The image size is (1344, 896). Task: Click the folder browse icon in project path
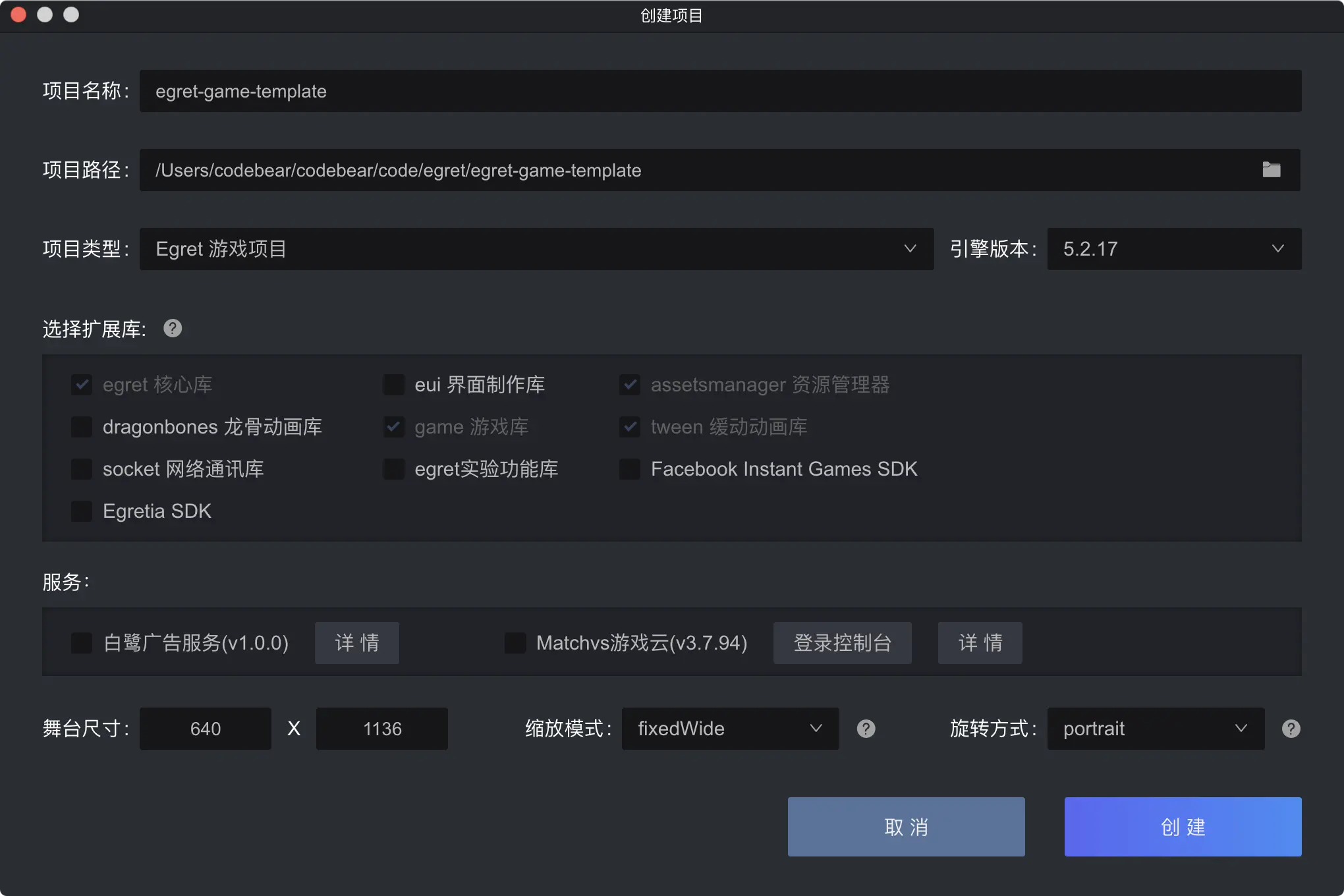[x=1271, y=170]
